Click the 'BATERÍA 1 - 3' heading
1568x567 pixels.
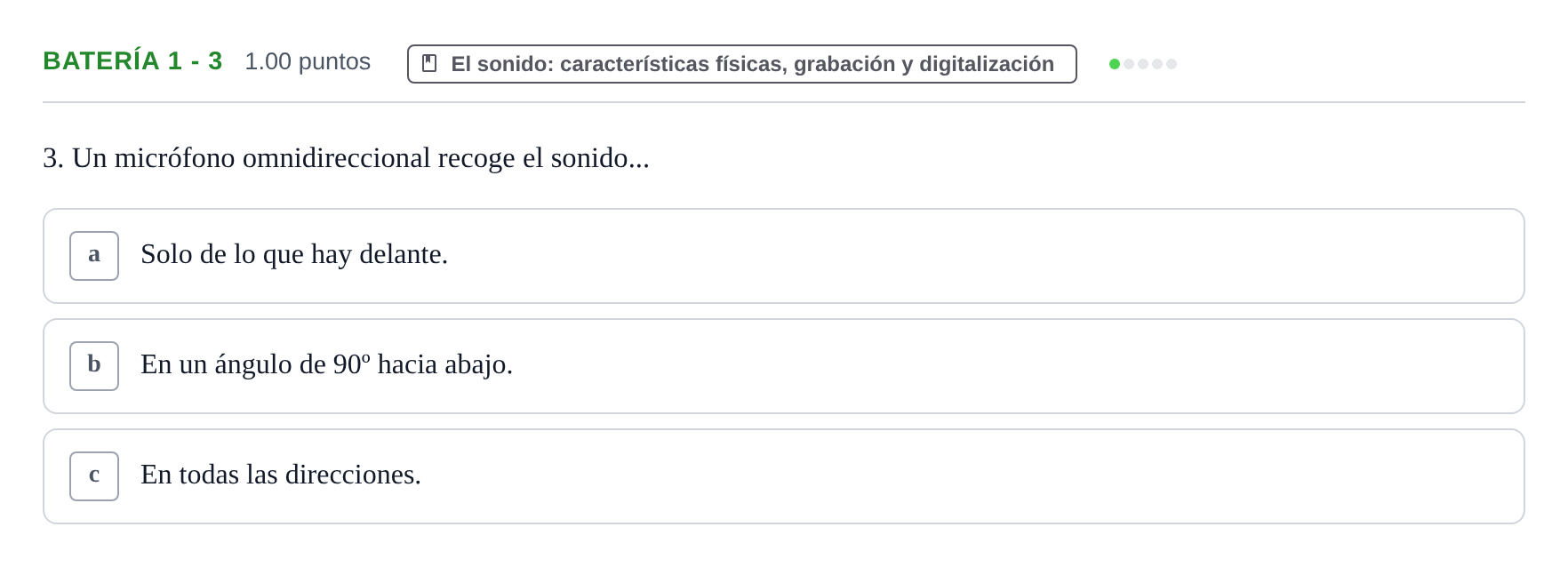pyautogui.click(x=132, y=61)
